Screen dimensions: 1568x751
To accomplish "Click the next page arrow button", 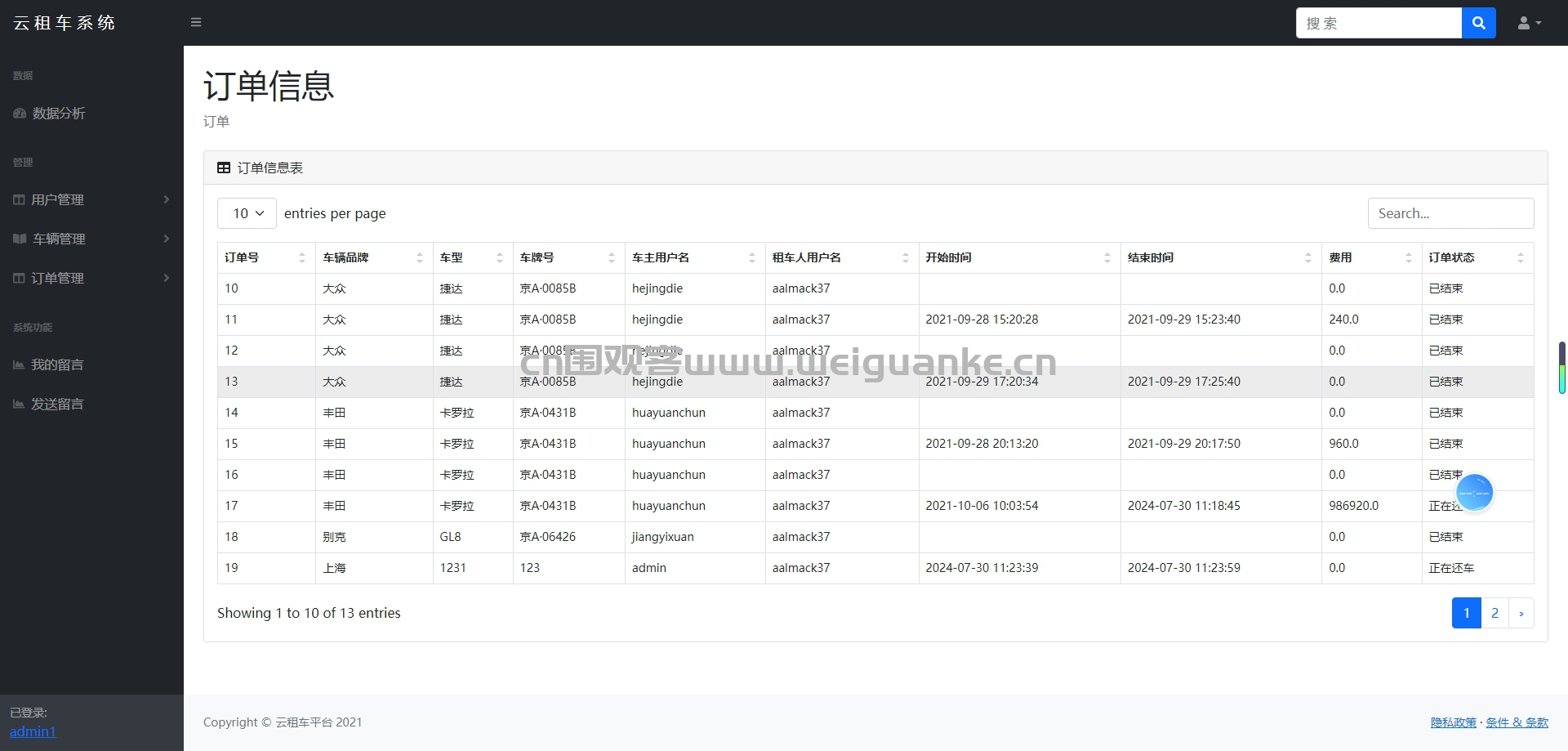I will [x=1521, y=613].
